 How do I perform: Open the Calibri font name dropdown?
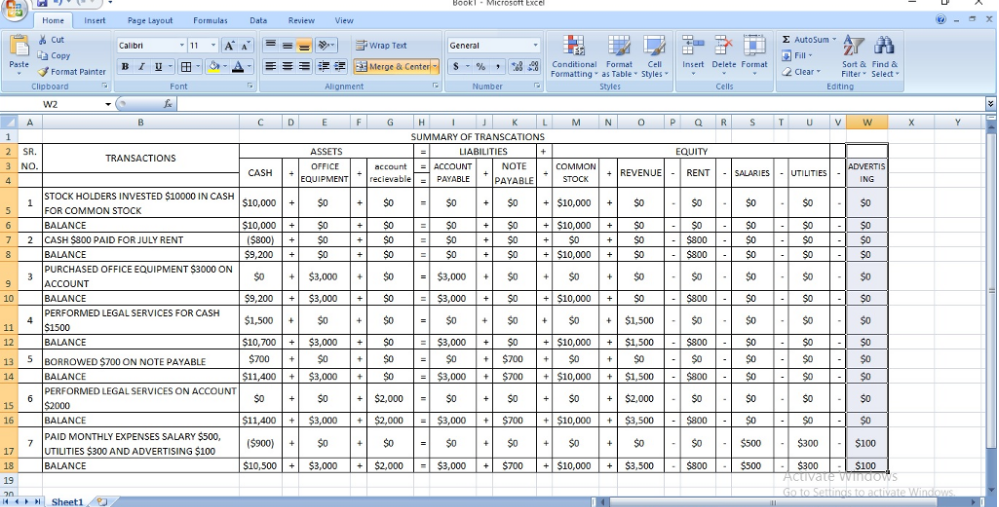pyautogui.click(x=182, y=46)
